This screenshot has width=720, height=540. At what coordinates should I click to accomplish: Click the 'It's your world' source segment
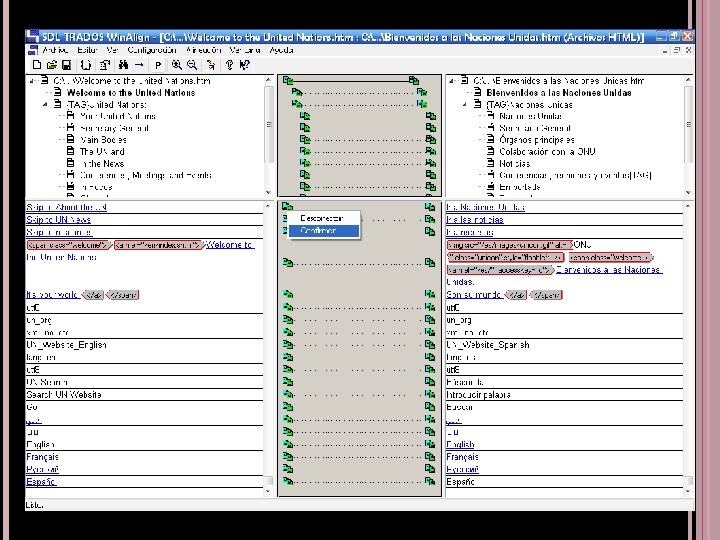pos(52,294)
